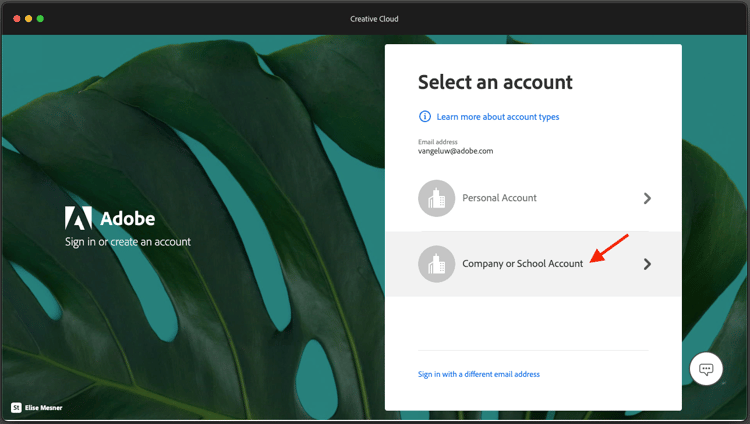The image size is (750, 424).
Task: Click the Company or School Account avatar icon
Action: (436, 264)
